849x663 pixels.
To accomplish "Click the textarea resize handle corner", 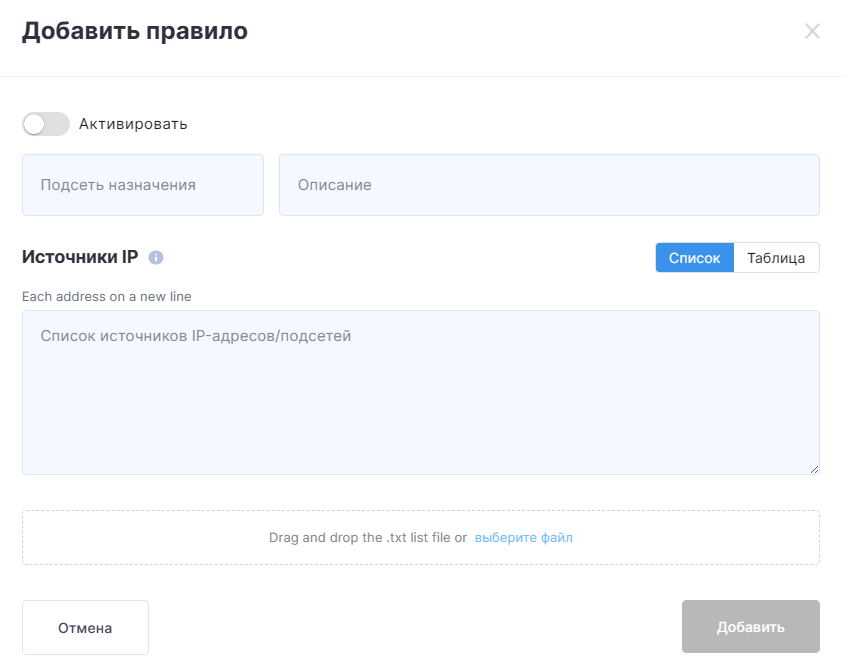I will pyautogui.click(x=814, y=470).
